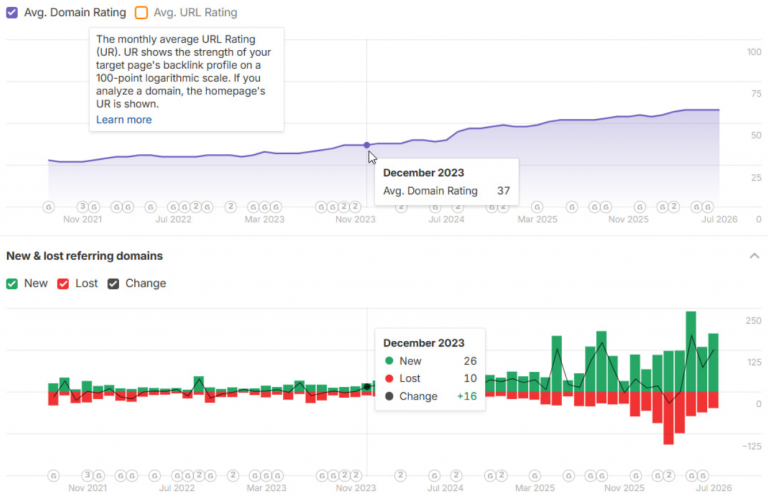Disable the Change line checkbox

click(113, 284)
